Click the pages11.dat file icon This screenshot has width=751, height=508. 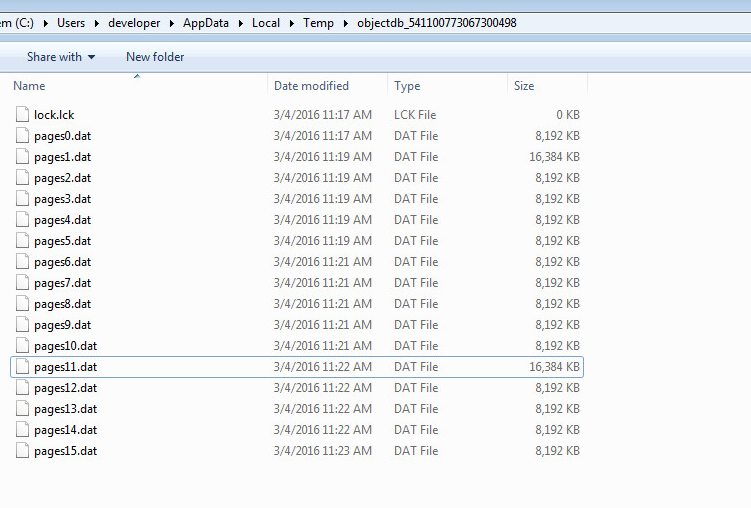[22, 367]
